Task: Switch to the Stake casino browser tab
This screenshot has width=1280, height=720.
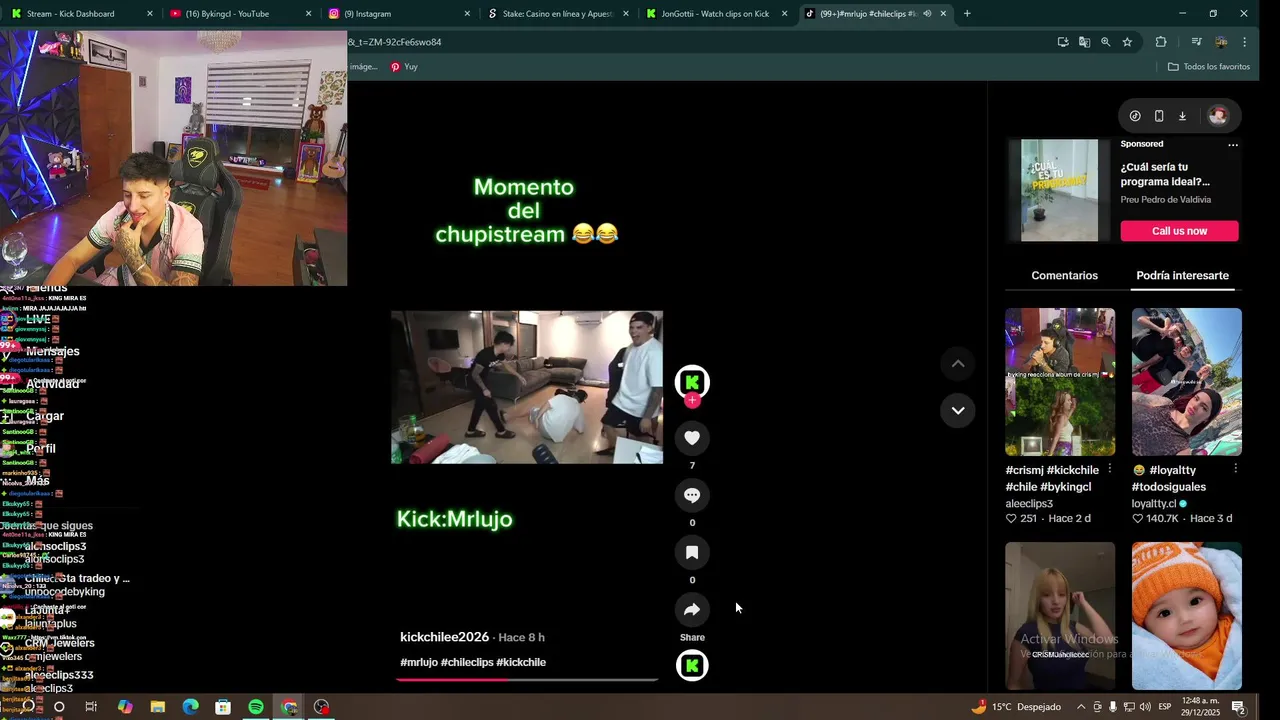Action: point(557,14)
